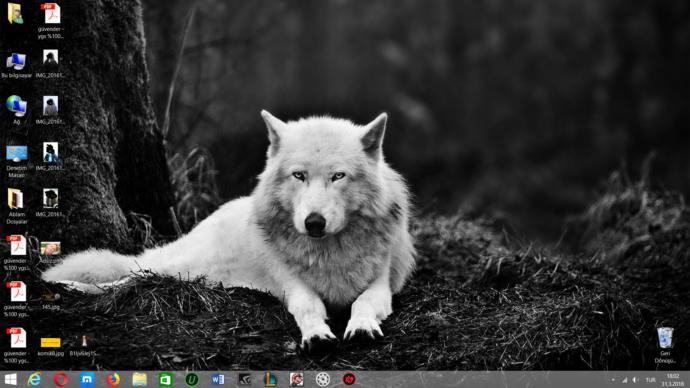The height and width of the screenshot is (388, 690).
Task: Launch Microsoft Word from taskbar
Action: tap(218, 379)
